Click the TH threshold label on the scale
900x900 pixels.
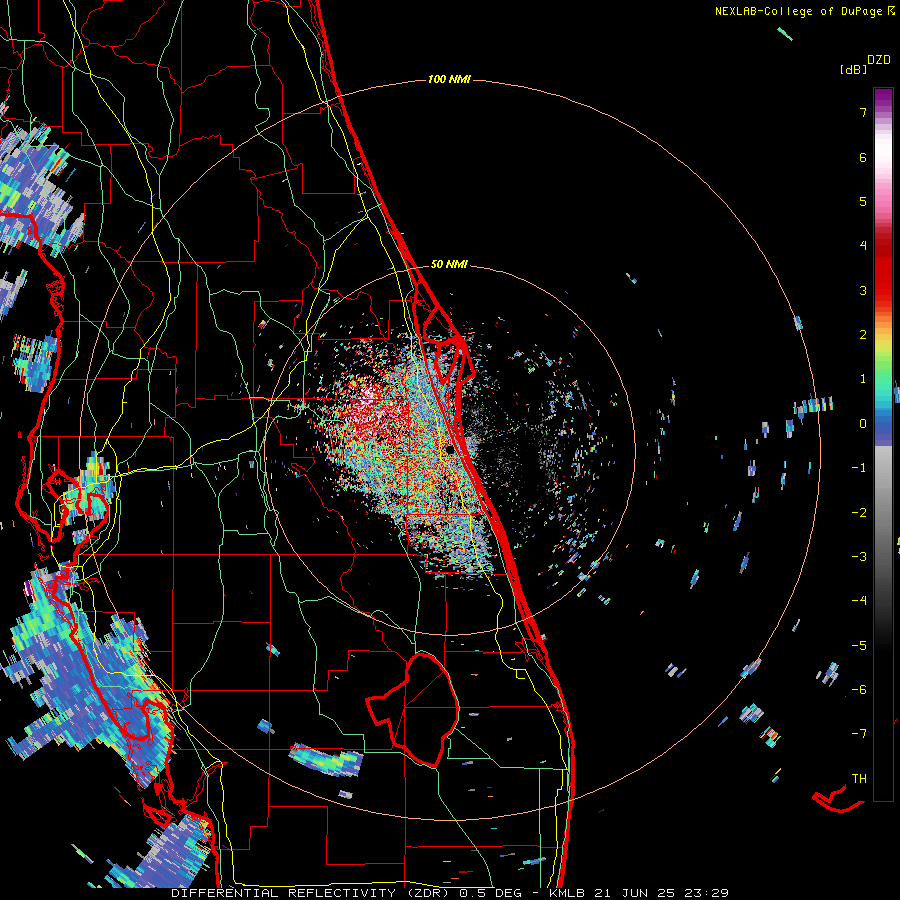point(859,778)
